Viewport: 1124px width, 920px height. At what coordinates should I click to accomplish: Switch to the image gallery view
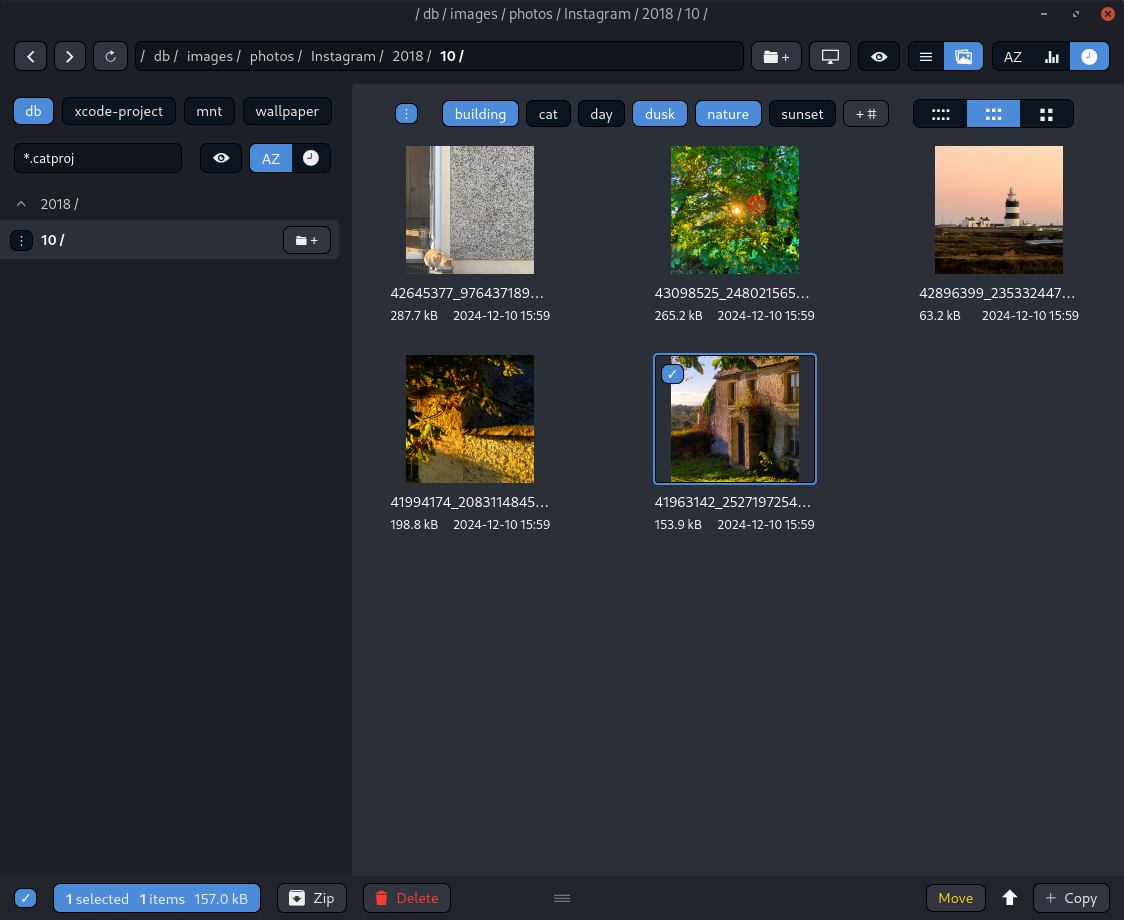coord(963,57)
